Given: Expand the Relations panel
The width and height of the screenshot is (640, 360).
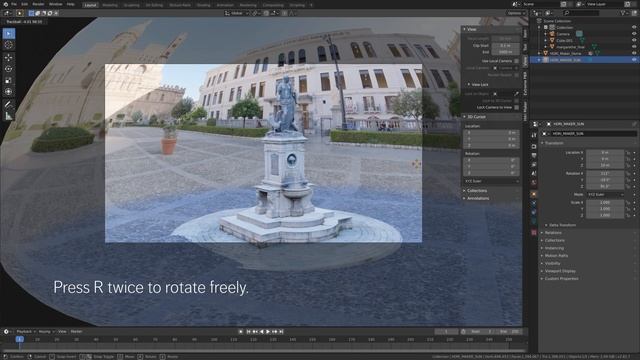Looking at the screenshot, I should [x=553, y=233].
